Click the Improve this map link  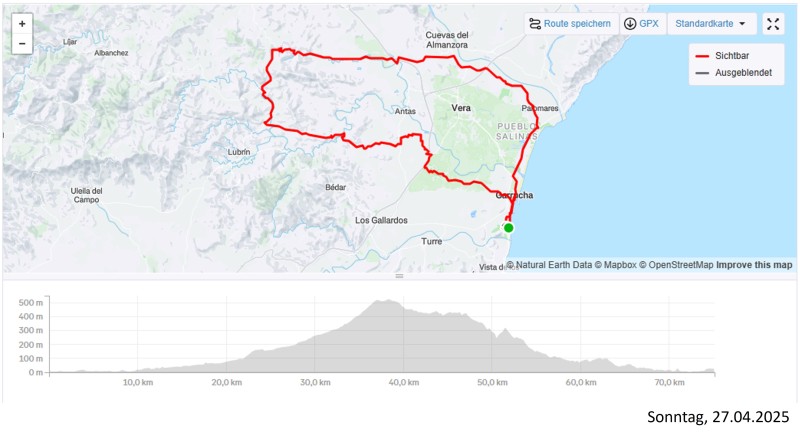click(754, 265)
